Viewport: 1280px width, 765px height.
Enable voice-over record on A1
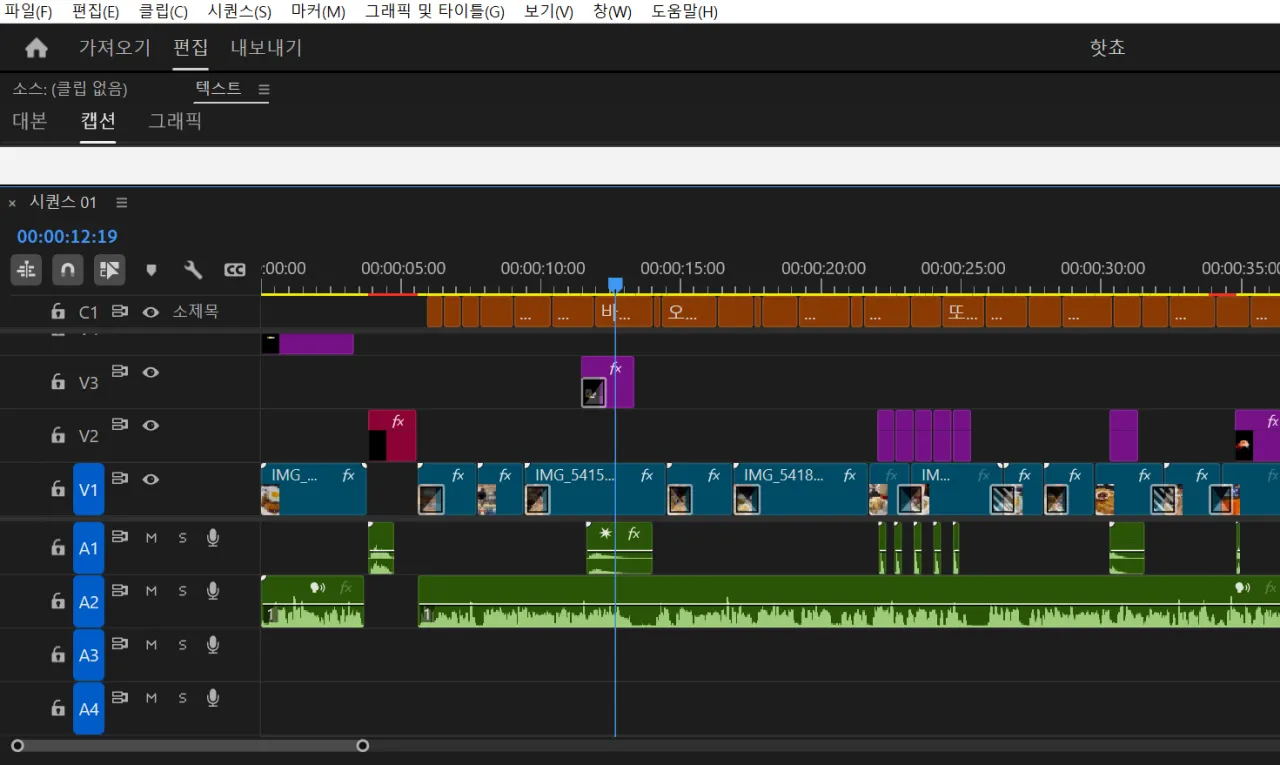(213, 538)
